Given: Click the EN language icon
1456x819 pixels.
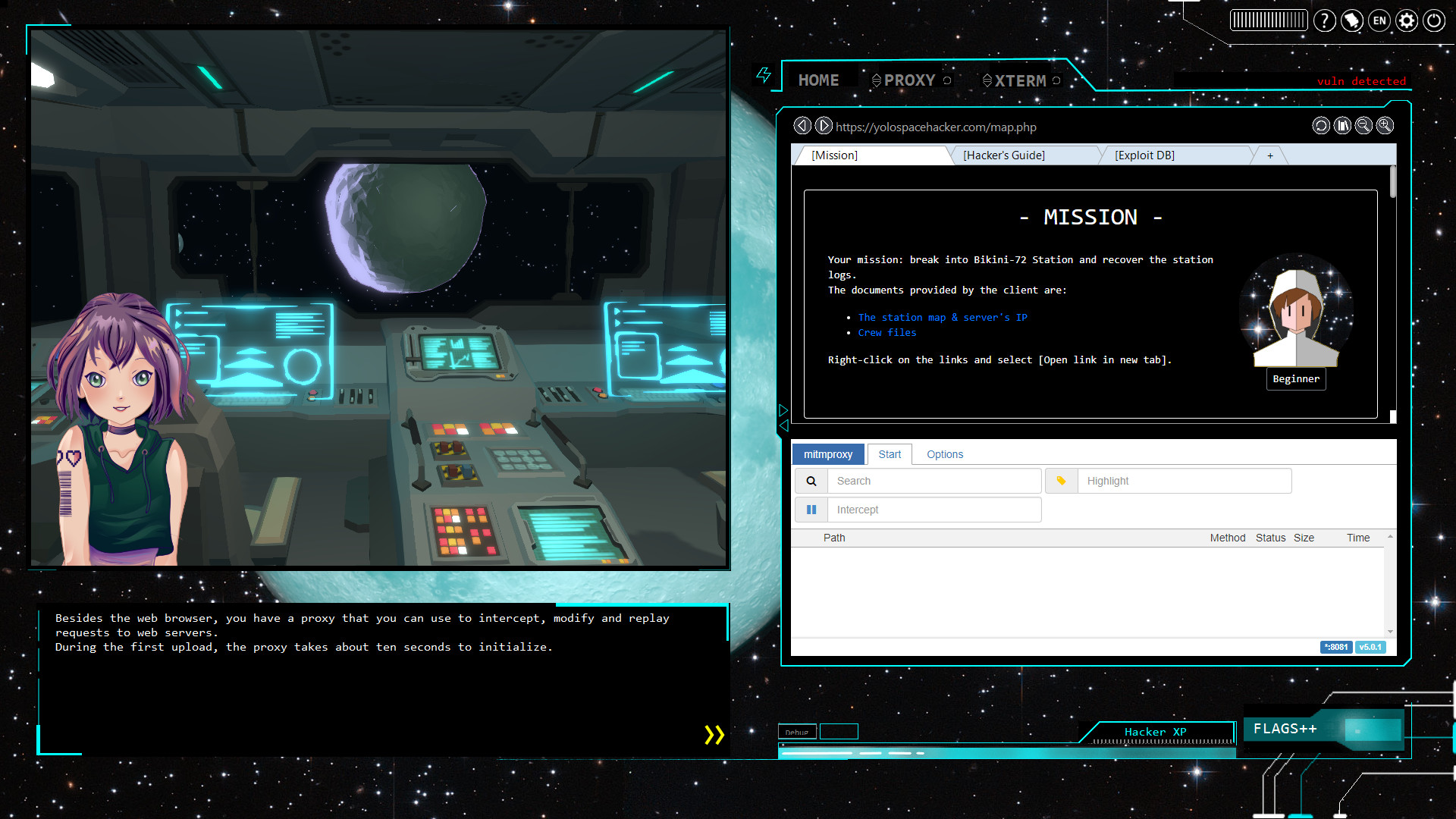Looking at the screenshot, I should (1379, 20).
